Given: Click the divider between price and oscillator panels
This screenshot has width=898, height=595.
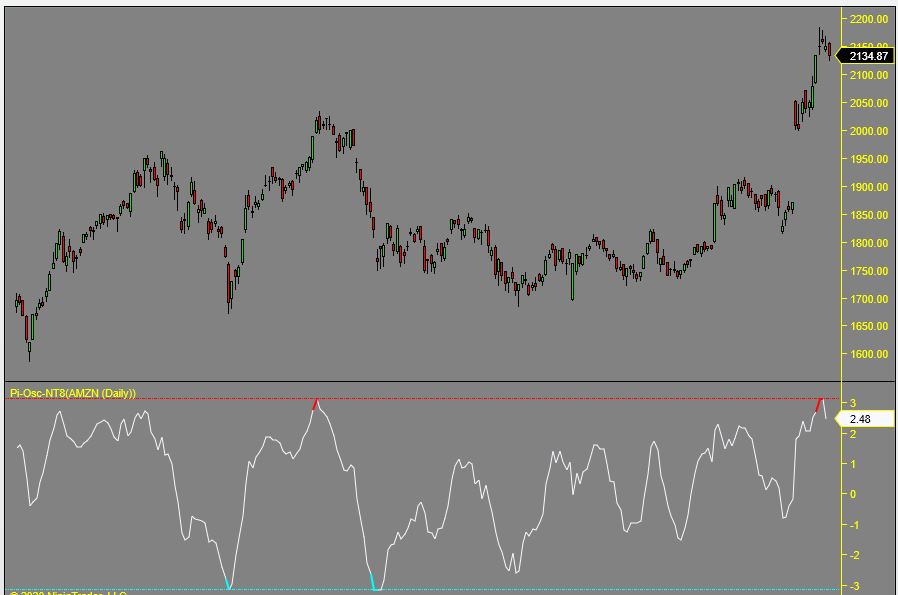Looking at the screenshot, I should 420,382.
